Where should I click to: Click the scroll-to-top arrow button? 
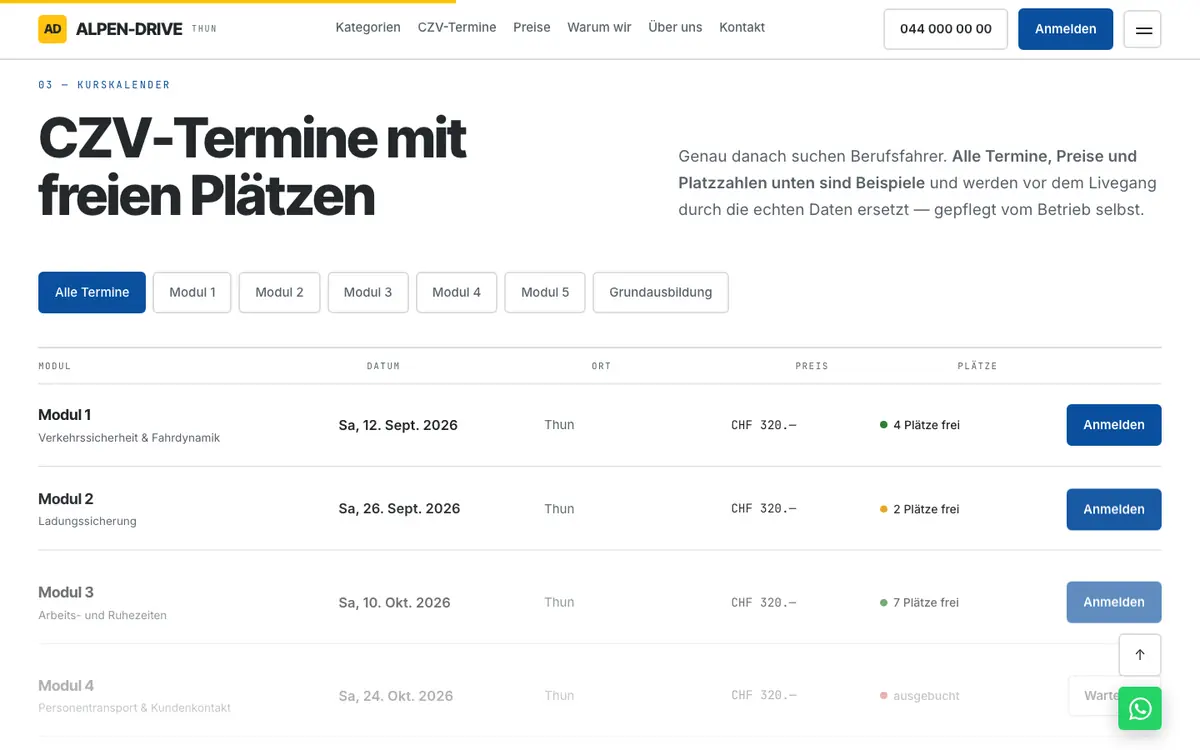tap(1140, 655)
